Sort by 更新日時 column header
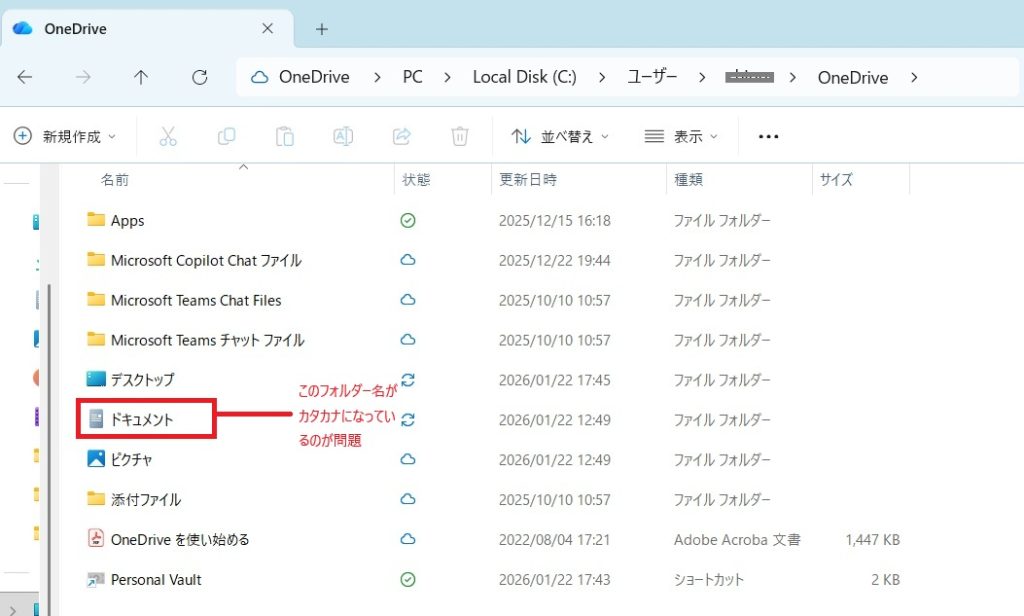1024x616 pixels. pos(528,180)
